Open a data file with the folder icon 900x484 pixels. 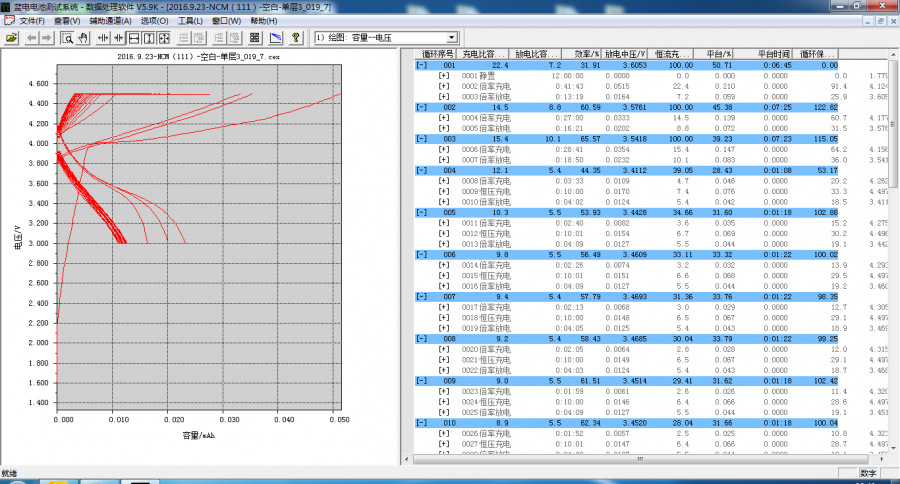point(11,38)
